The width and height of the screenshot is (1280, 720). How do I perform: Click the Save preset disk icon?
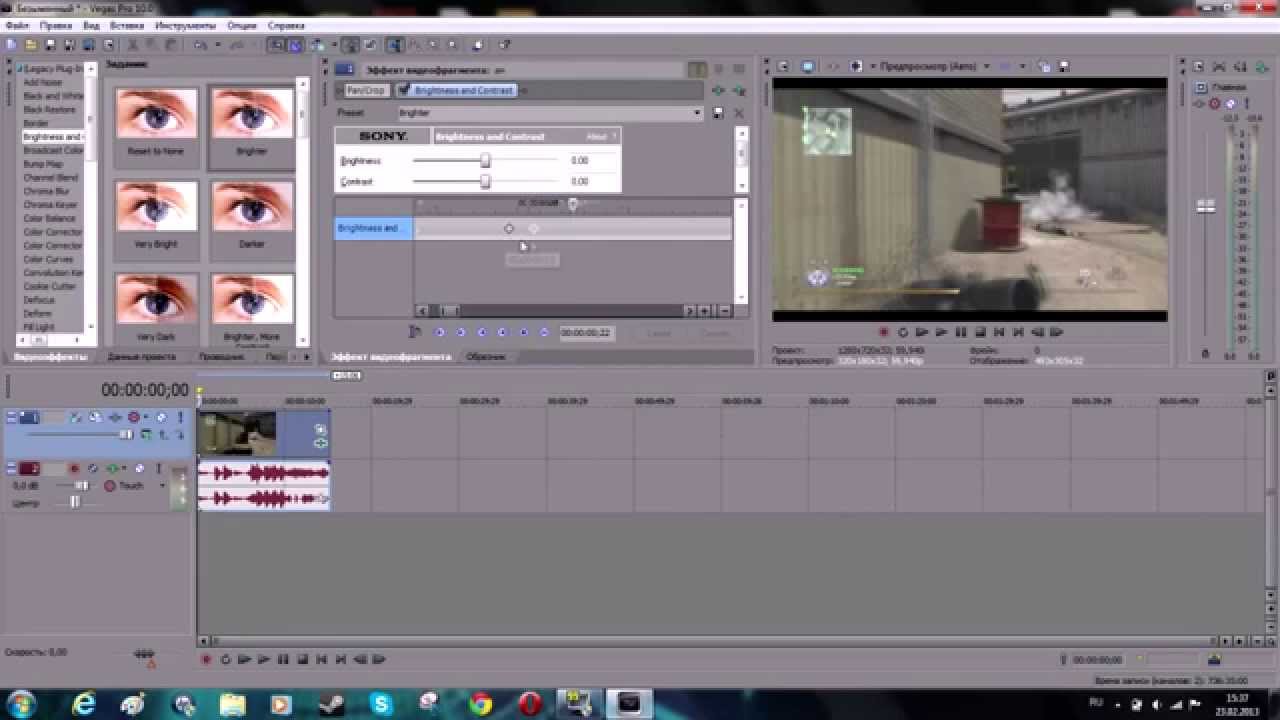[719, 113]
